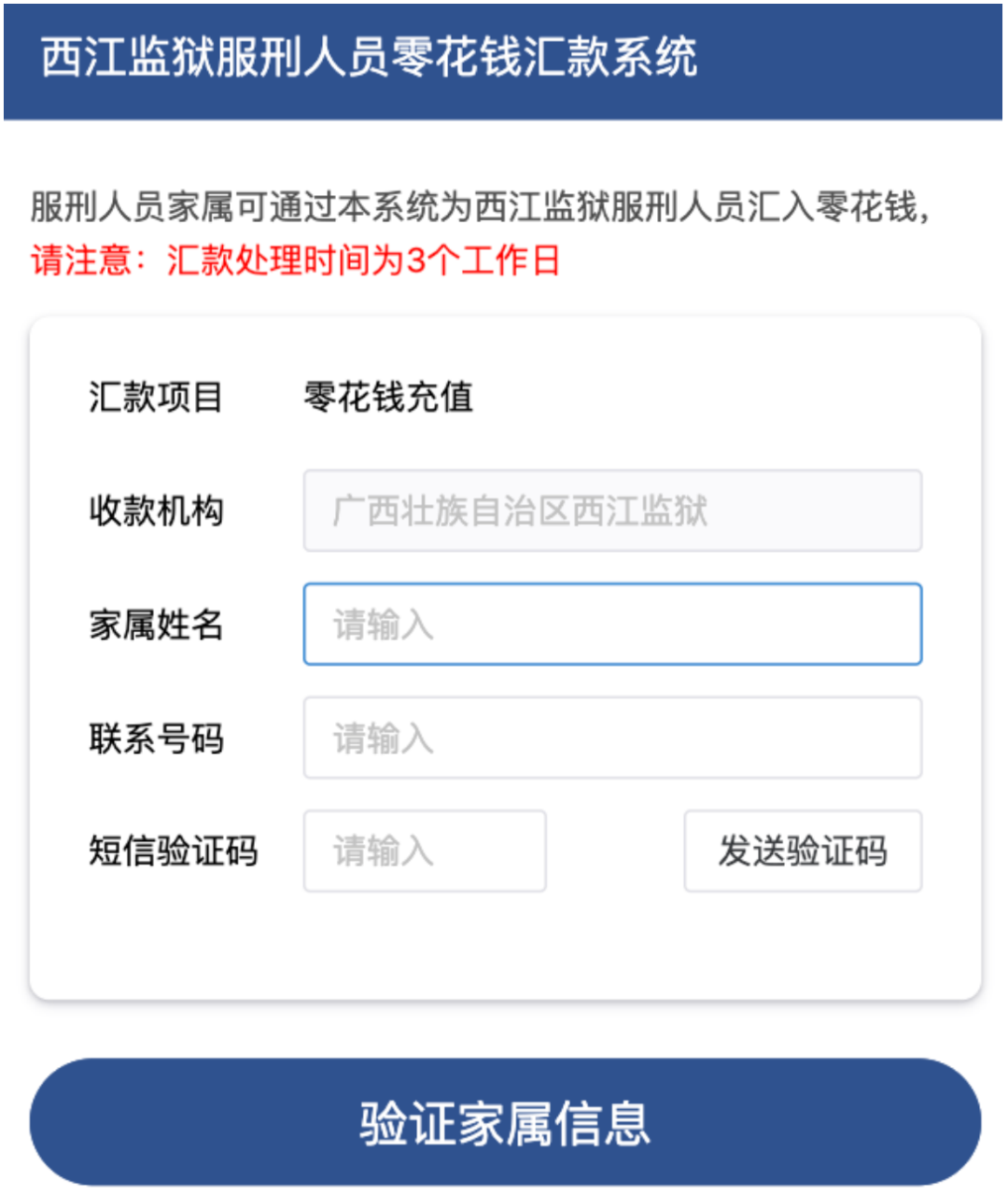Viewport: 1008px width, 1194px height.
Task: Select the 零花钱充值 item text
Action: pos(388,398)
